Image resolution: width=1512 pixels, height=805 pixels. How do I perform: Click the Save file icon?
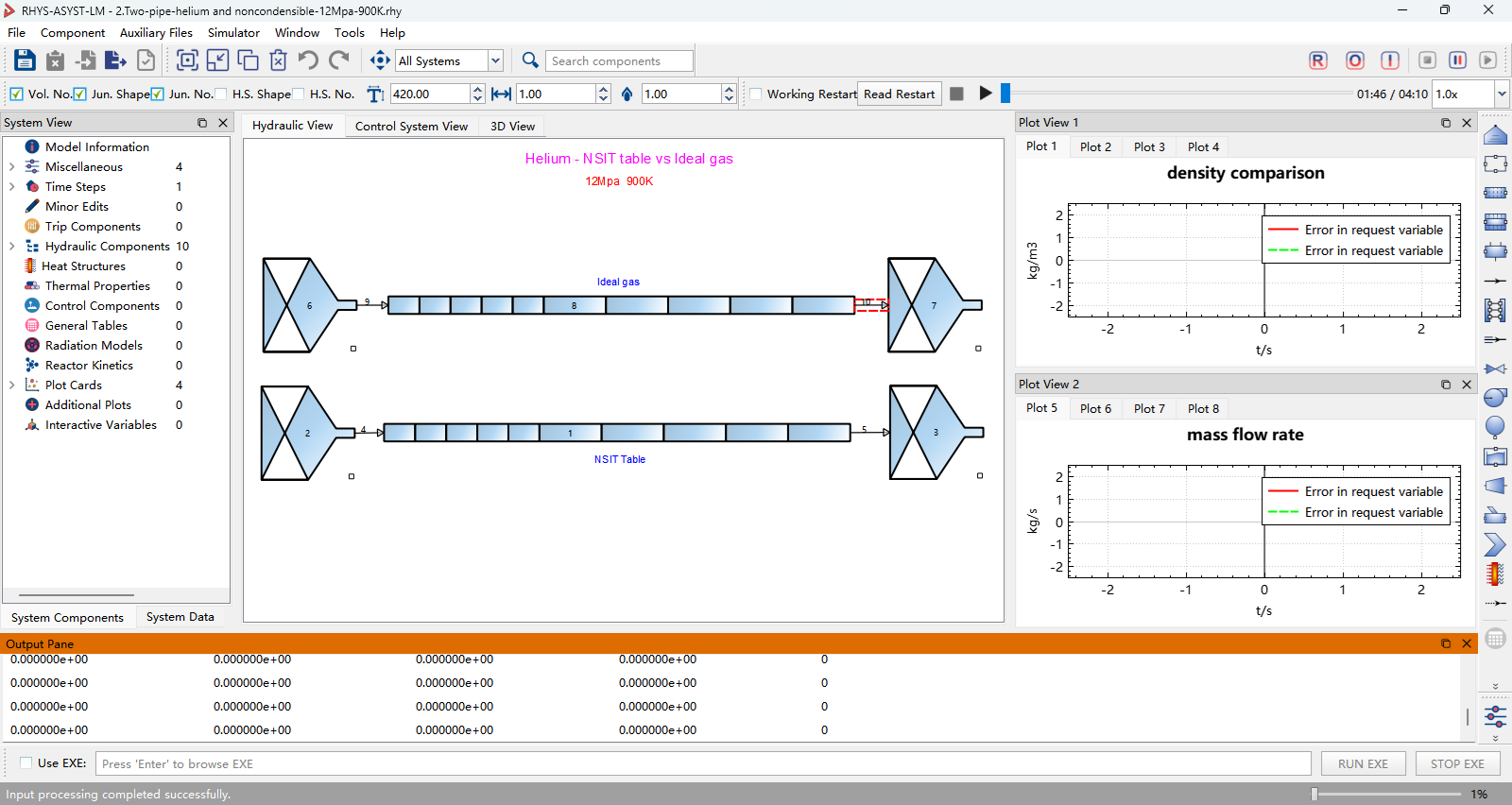(25, 60)
